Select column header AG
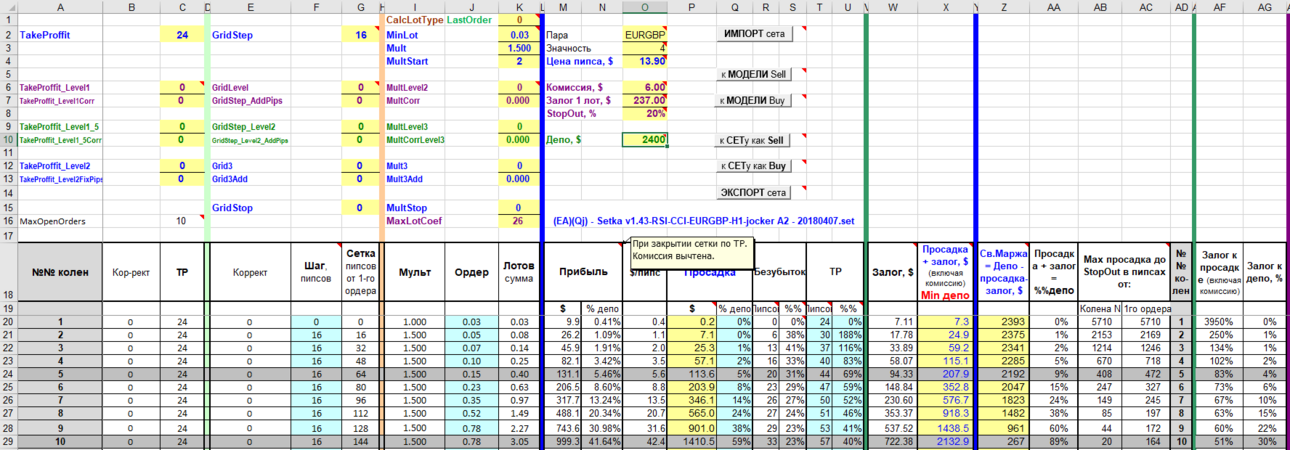The height and width of the screenshot is (450, 1290). (x=1266, y=7)
